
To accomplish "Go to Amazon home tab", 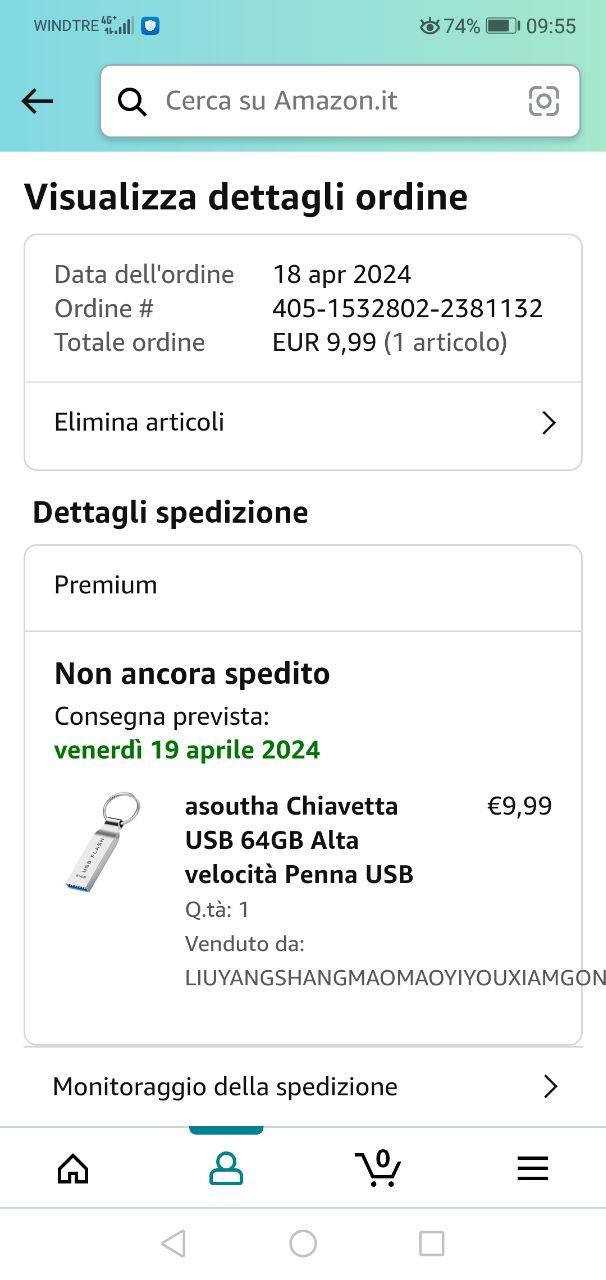I will point(73,1168).
